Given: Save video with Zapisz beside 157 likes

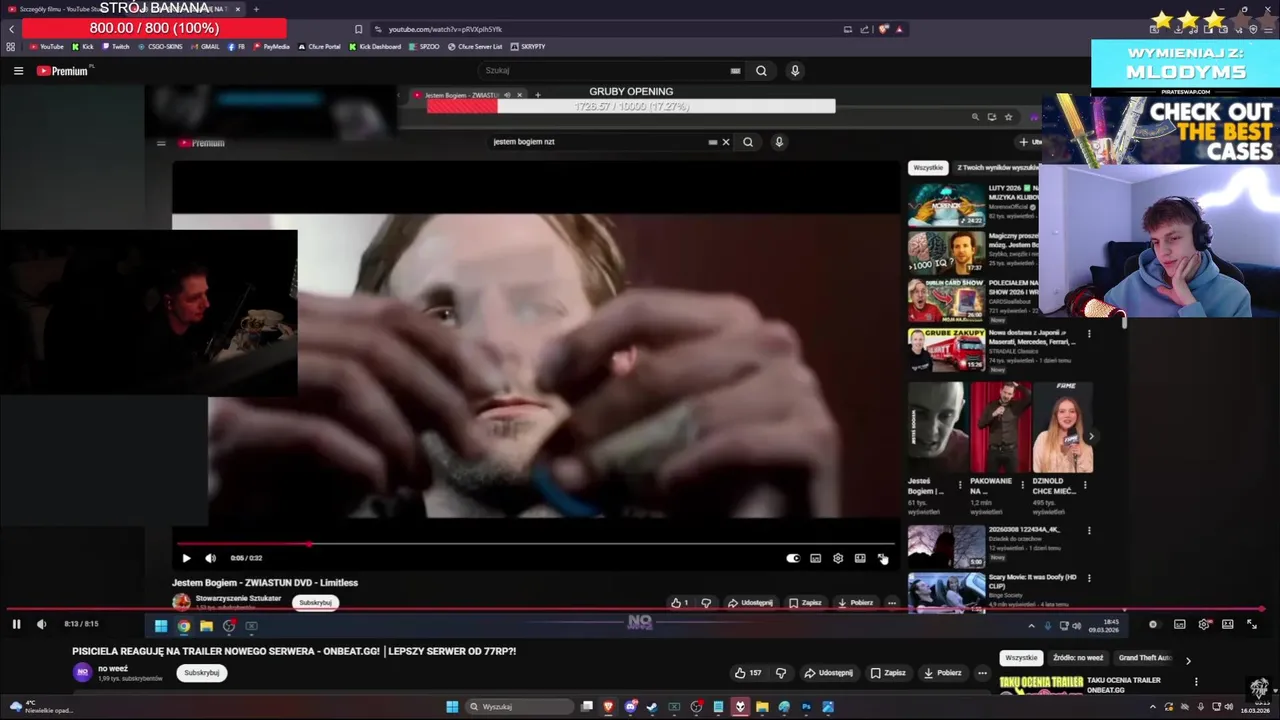Looking at the screenshot, I should point(888,673).
